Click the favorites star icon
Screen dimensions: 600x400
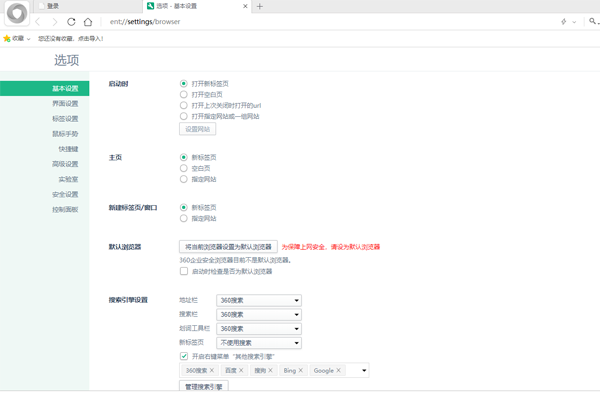(8, 39)
